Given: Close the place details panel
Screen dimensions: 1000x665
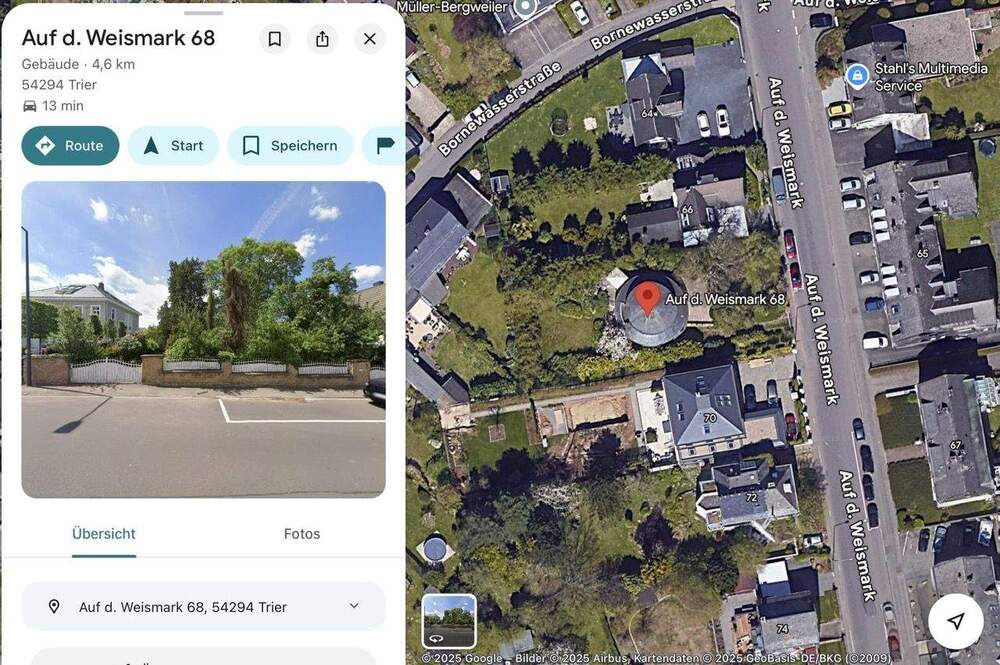Looking at the screenshot, I should (x=370, y=39).
